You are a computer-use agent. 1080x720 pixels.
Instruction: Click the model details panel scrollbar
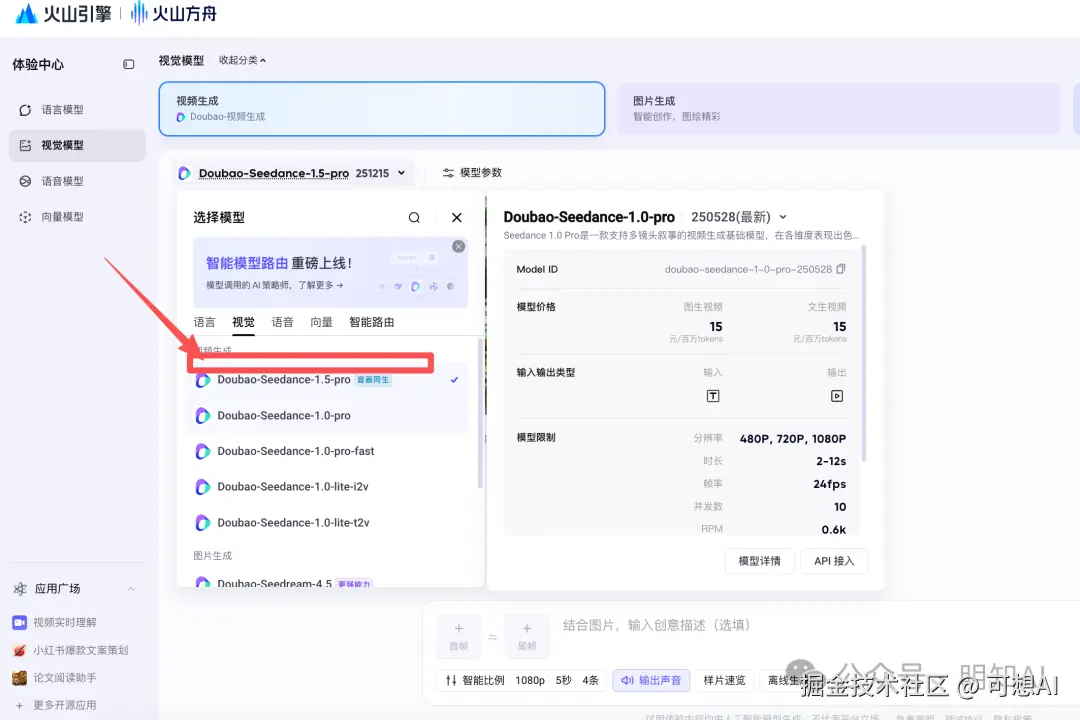pos(864,353)
